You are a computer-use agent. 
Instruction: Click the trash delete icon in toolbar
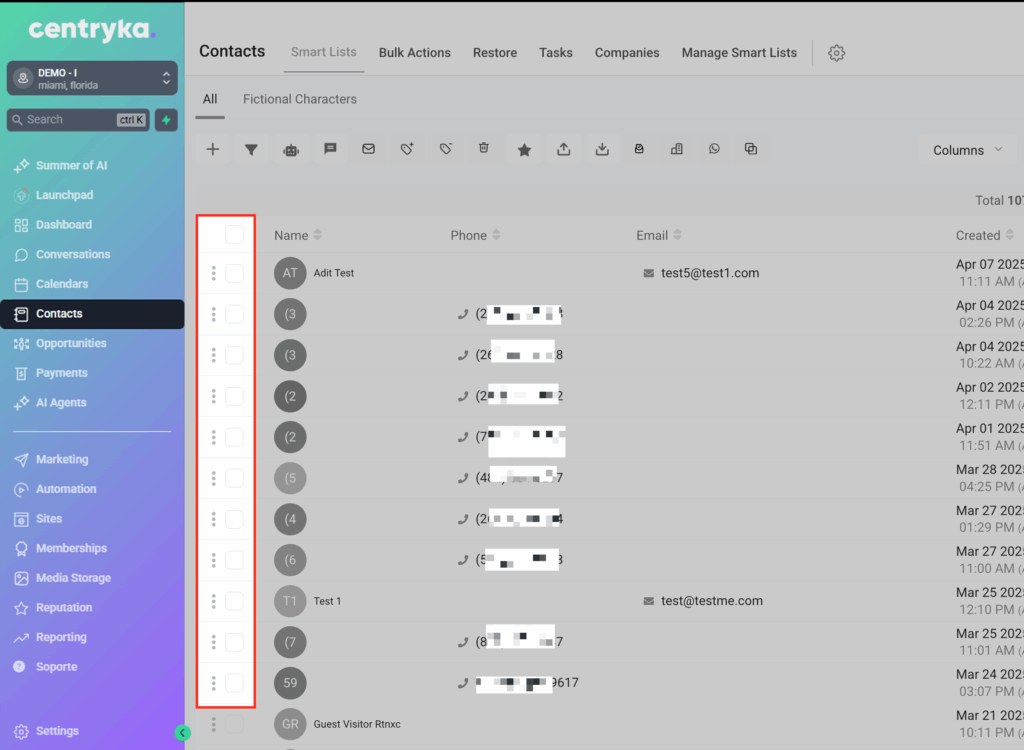(x=484, y=149)
